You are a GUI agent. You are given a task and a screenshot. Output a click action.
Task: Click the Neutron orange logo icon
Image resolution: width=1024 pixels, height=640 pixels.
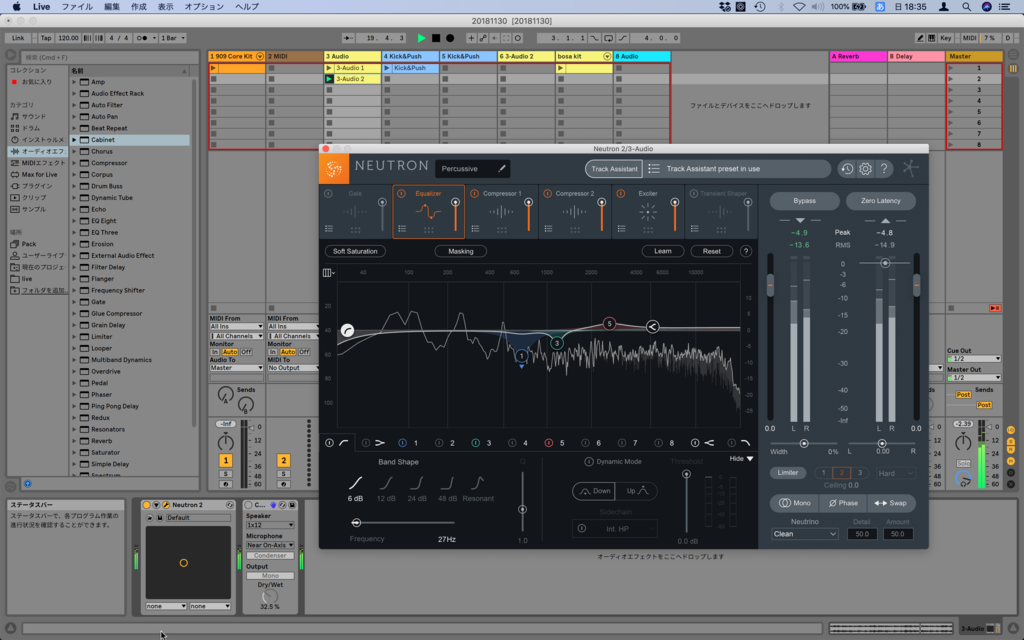pos(334,169)
